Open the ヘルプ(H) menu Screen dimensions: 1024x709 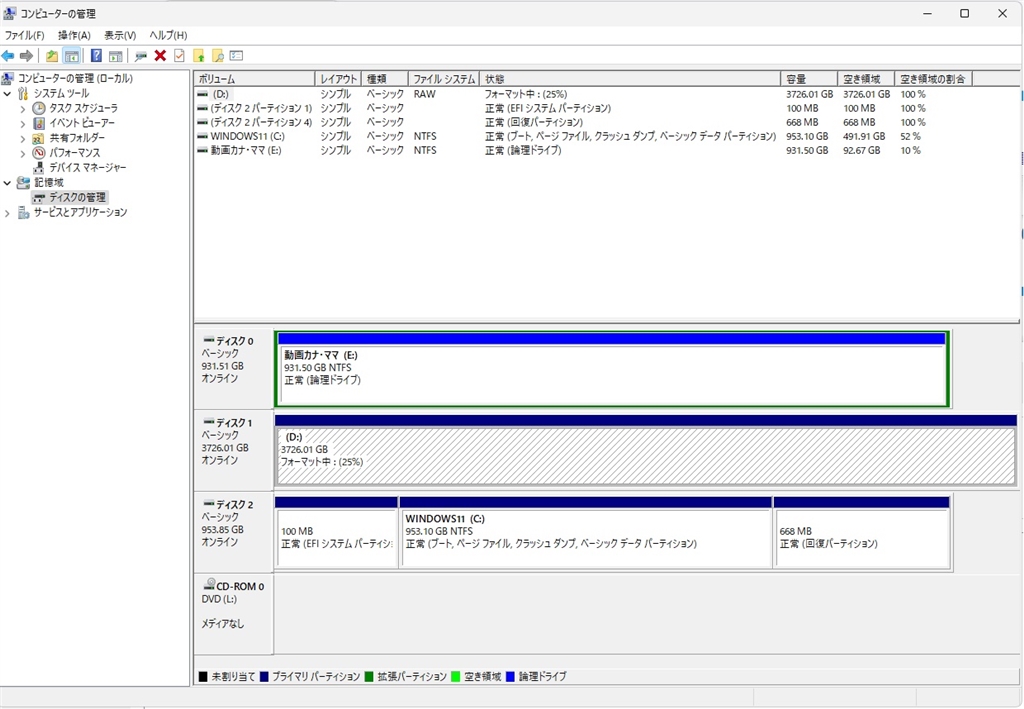[168, 35]
